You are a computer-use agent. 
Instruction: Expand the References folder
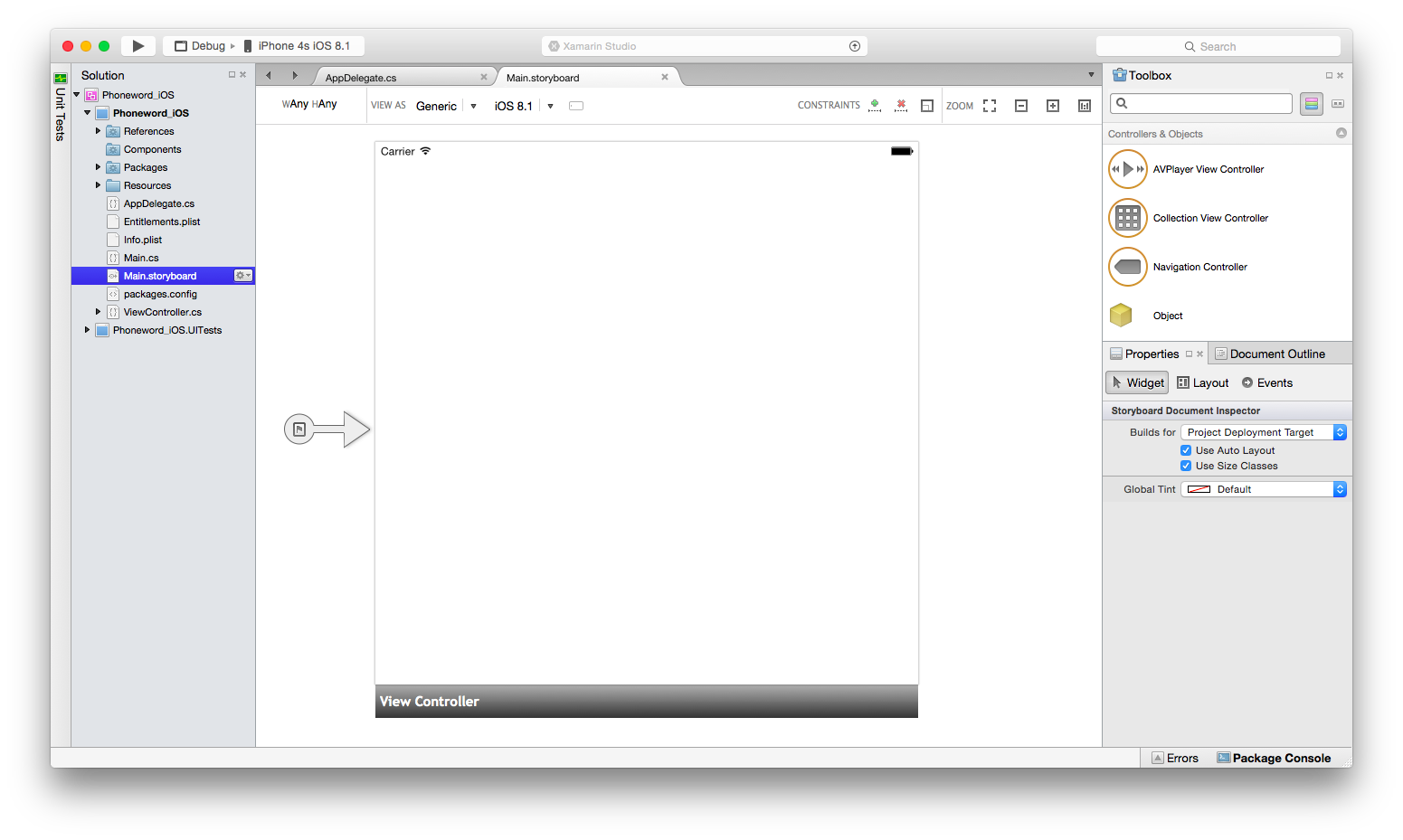click(x=98, y=131)
